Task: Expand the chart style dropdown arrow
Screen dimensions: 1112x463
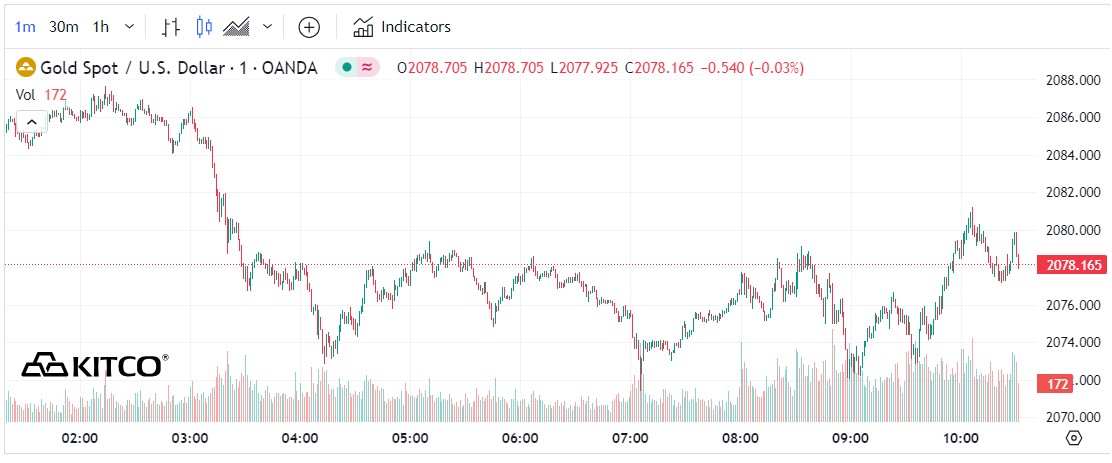Action: coord(267,27)
